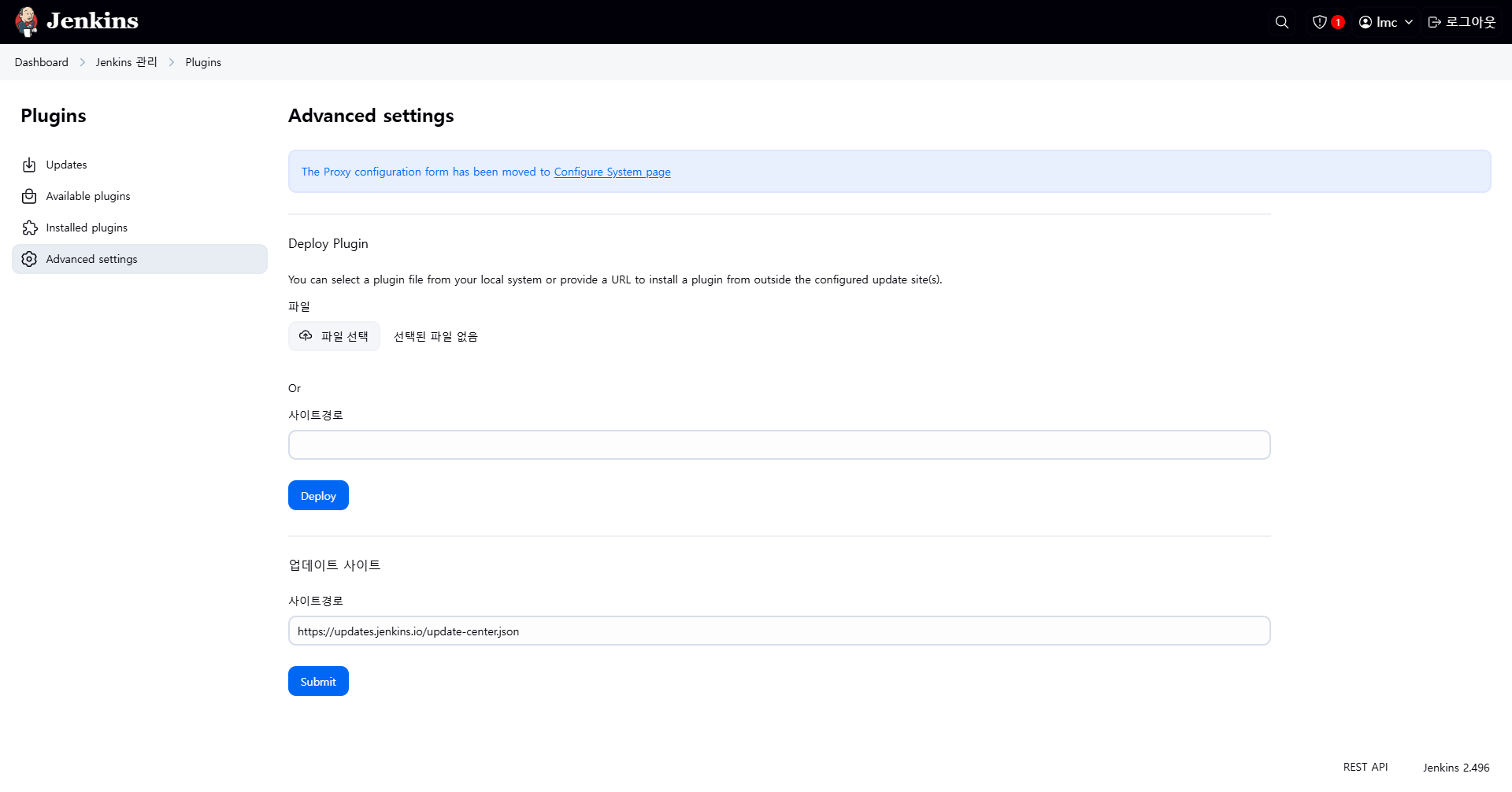
Task: Open the Updates sidebar item
Action: click(139, 165)
